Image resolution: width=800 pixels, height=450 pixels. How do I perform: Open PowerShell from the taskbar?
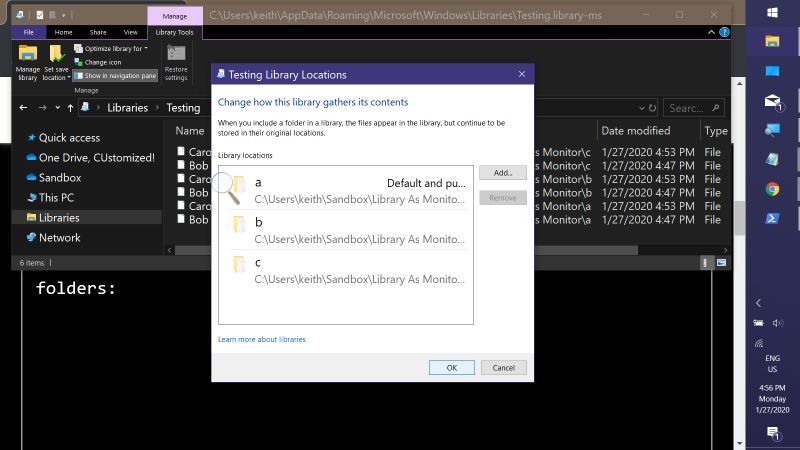[x=772, y=218]
